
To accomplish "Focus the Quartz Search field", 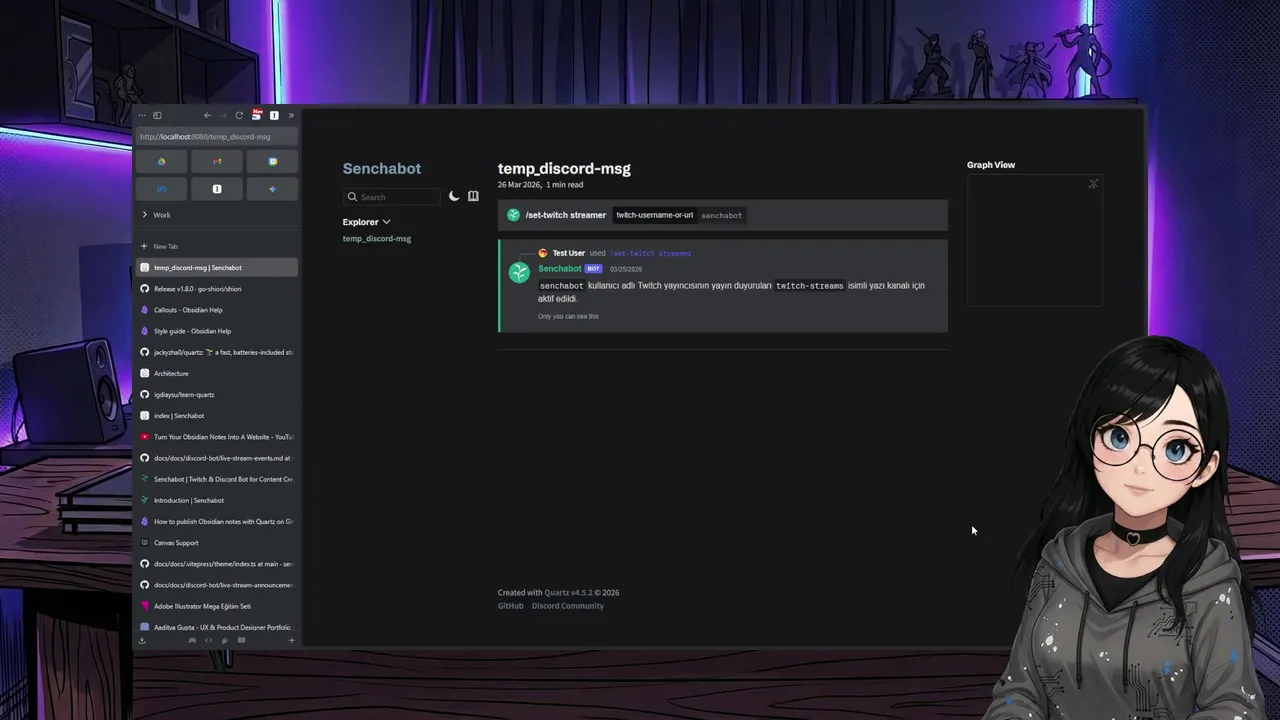I will coord(391,197).
